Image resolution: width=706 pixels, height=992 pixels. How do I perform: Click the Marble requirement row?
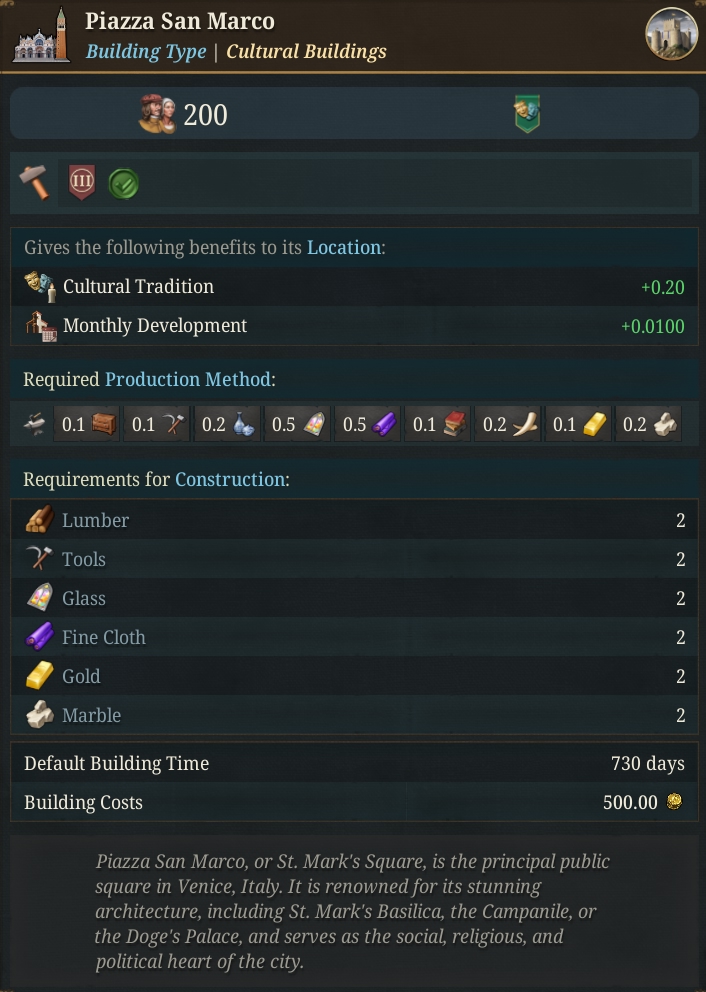(x=354, y=715)
